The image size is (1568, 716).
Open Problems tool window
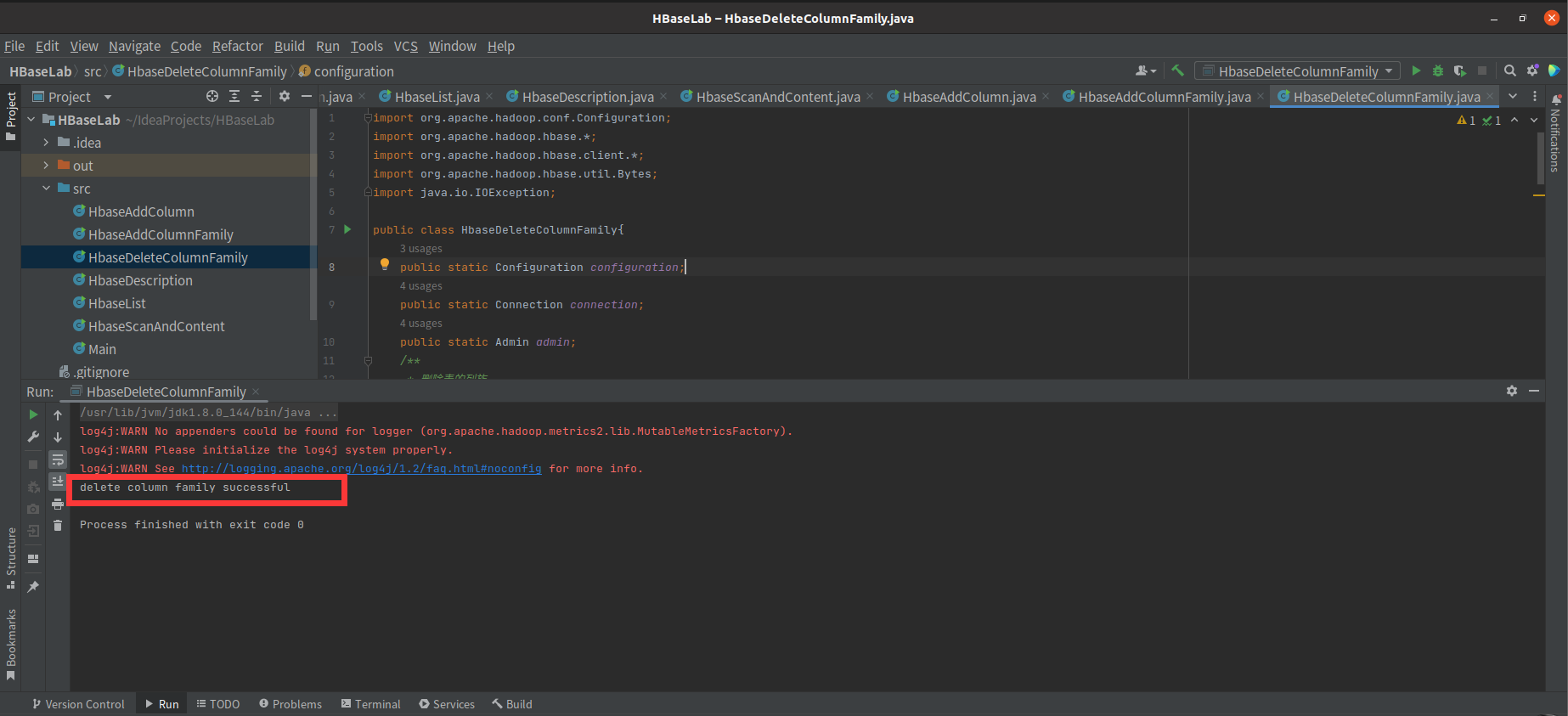(290, 704)
